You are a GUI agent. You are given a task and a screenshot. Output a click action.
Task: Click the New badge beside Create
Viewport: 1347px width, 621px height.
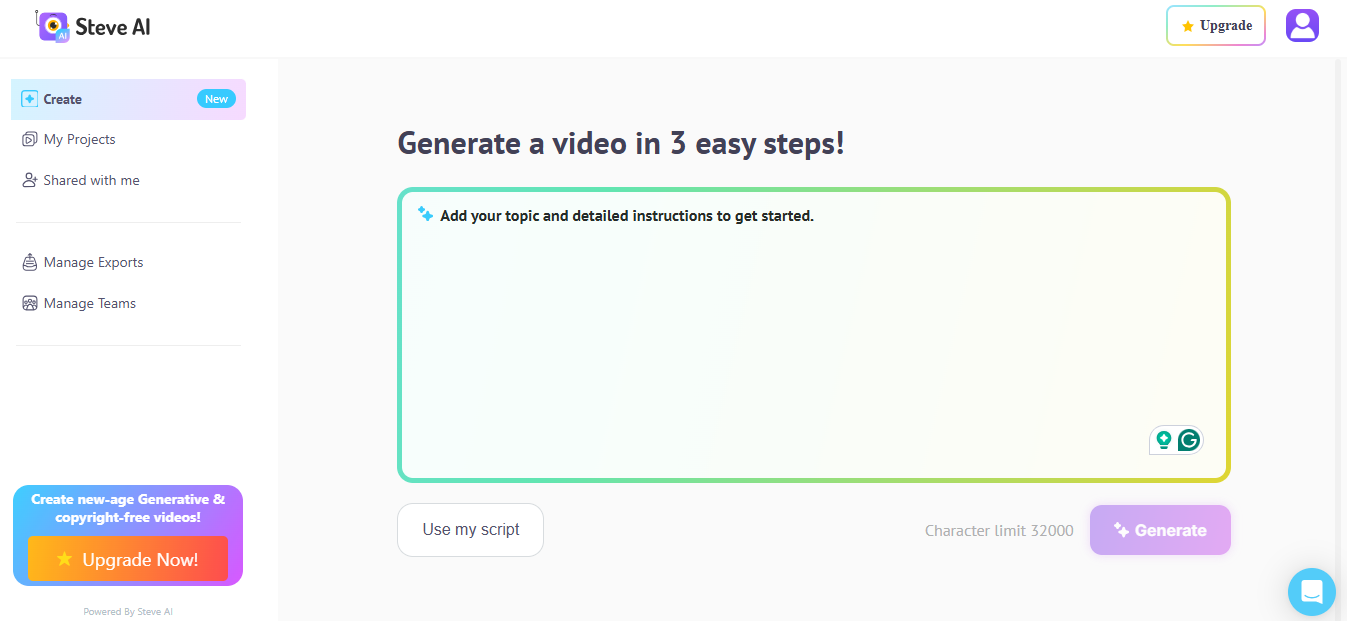[x=216, y=99]
